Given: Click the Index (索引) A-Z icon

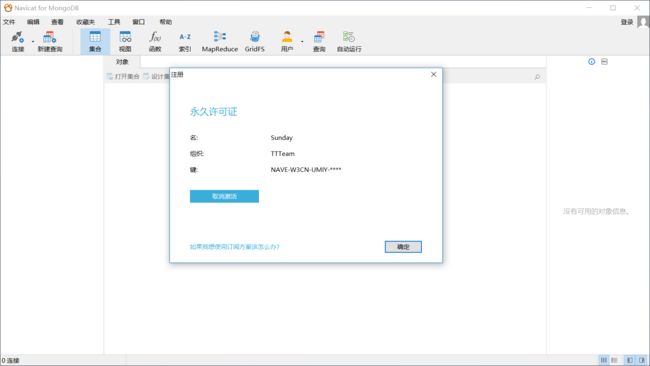Looking at the screenshot, I should [185, 41].
